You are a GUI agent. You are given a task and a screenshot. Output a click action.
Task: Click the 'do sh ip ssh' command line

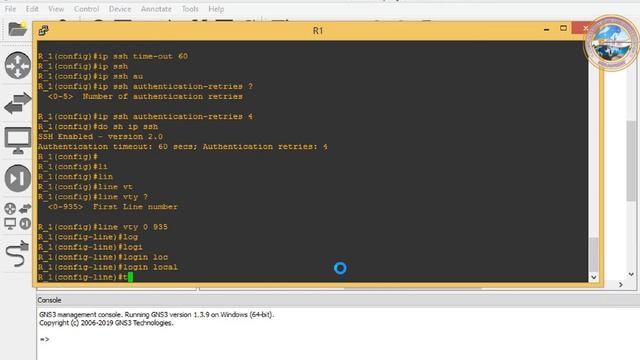[x=98, y=127]
